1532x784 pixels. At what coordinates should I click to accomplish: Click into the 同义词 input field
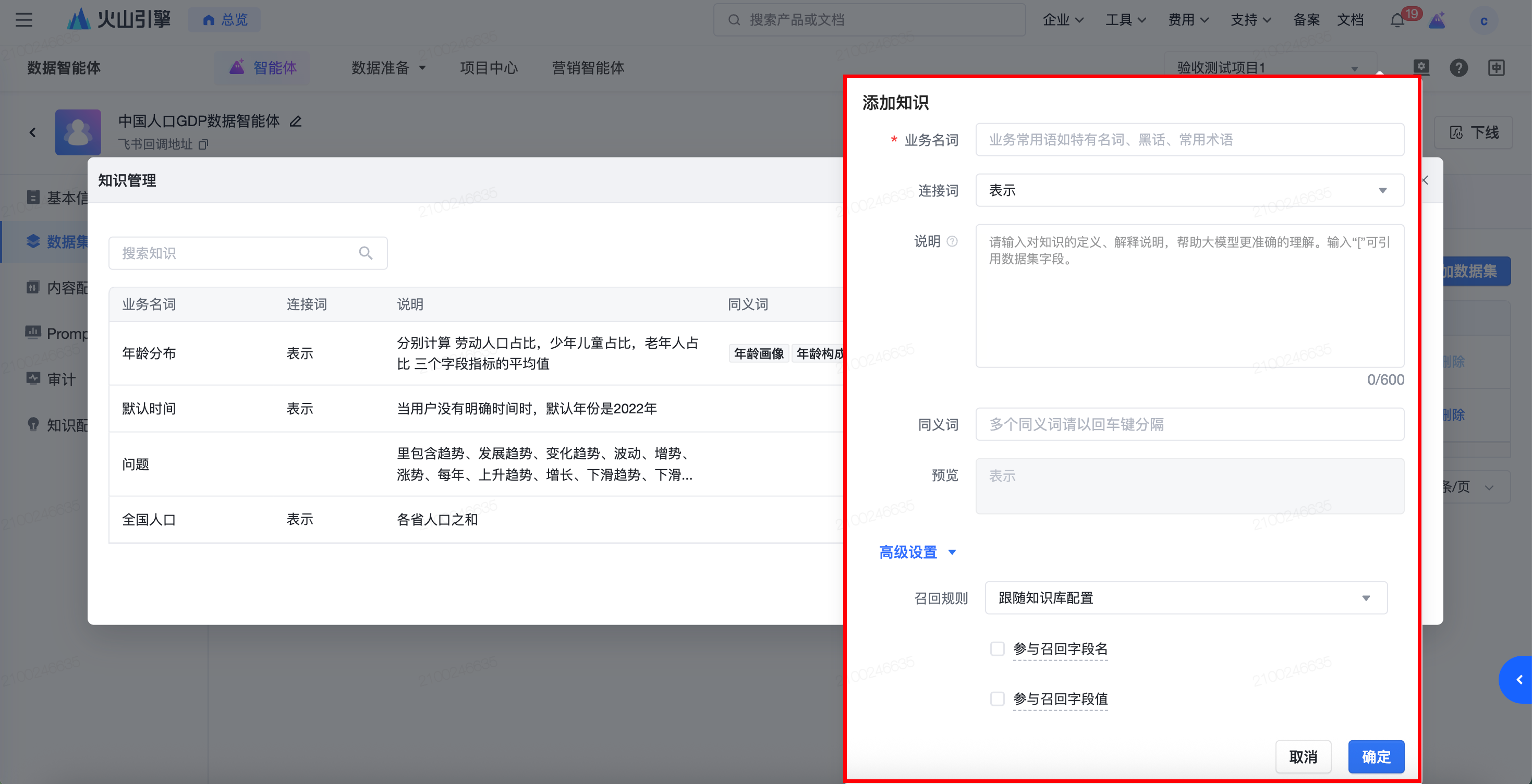pyautogui.click(x=1189, y=424)
